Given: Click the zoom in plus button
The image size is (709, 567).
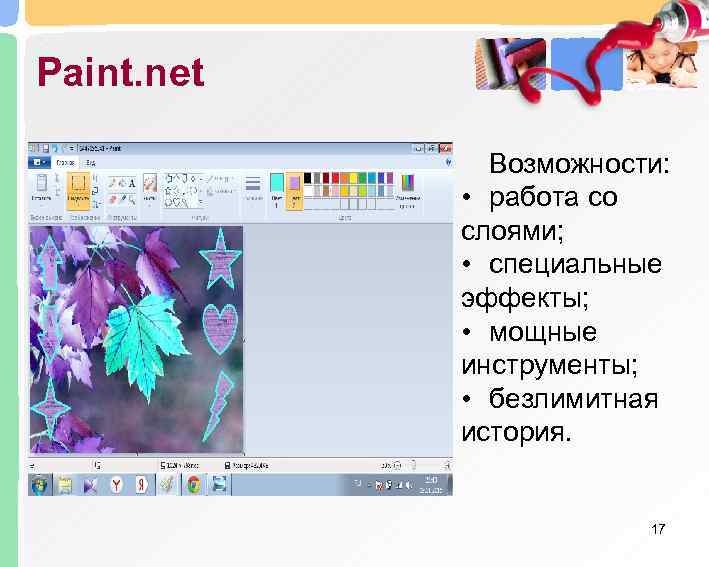Looking at the screenshot, I should tap(447, 465).
